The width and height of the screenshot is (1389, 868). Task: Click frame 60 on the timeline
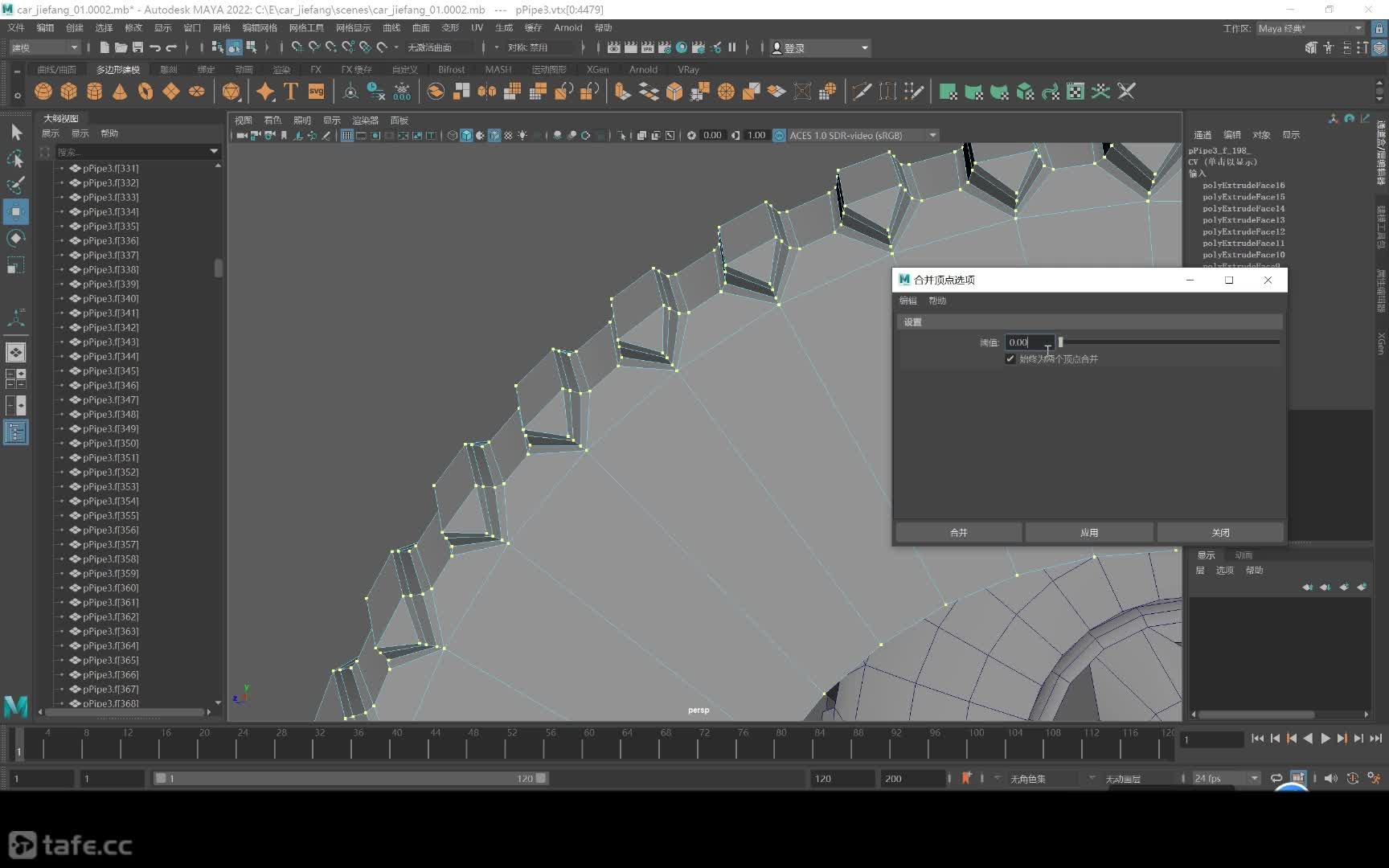click(x=589, y=743)
